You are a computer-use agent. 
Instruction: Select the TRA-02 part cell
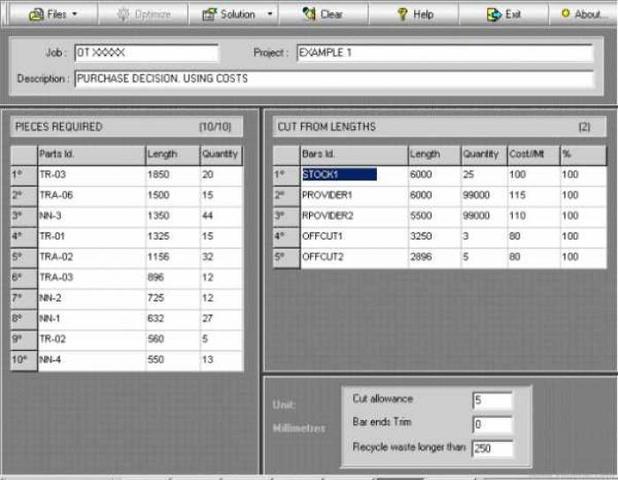(91, 257)
